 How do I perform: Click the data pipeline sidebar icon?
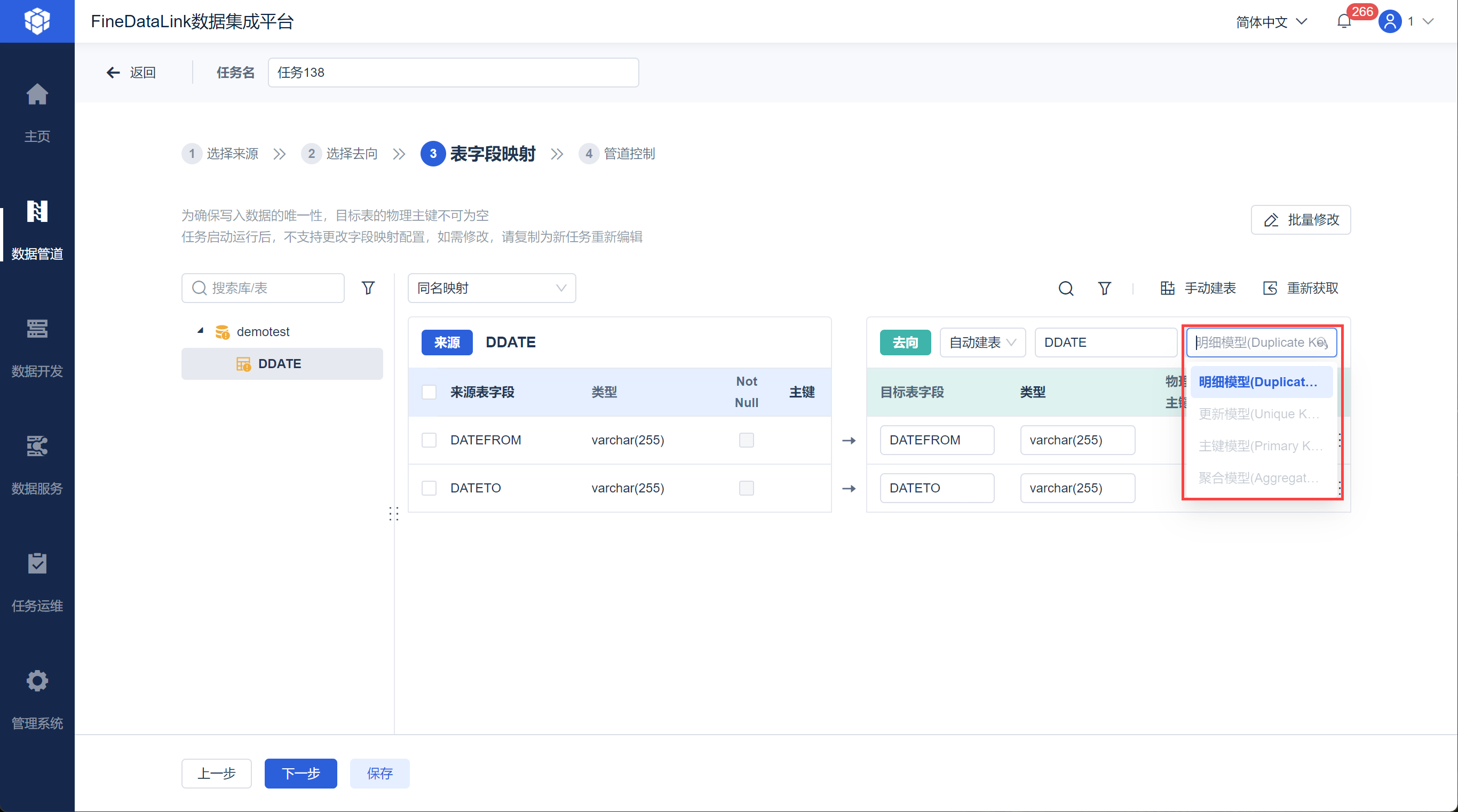pyautogui.click(x=37, y=212)
